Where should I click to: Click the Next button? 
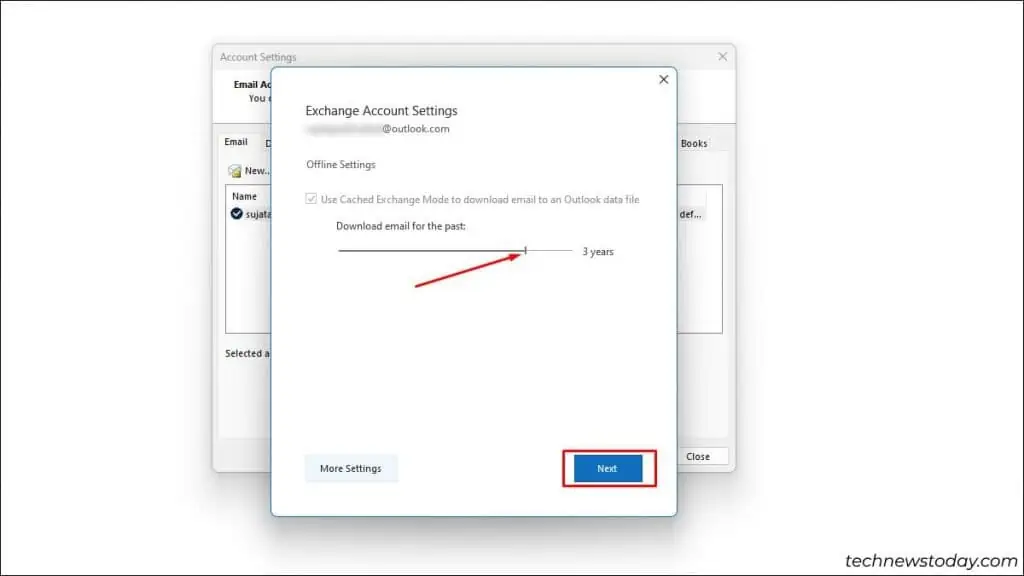click(606, 467)
